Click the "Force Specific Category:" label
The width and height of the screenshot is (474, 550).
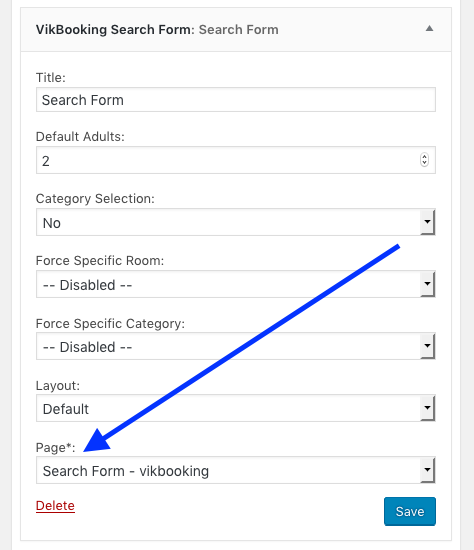click(x=110, y=323)
